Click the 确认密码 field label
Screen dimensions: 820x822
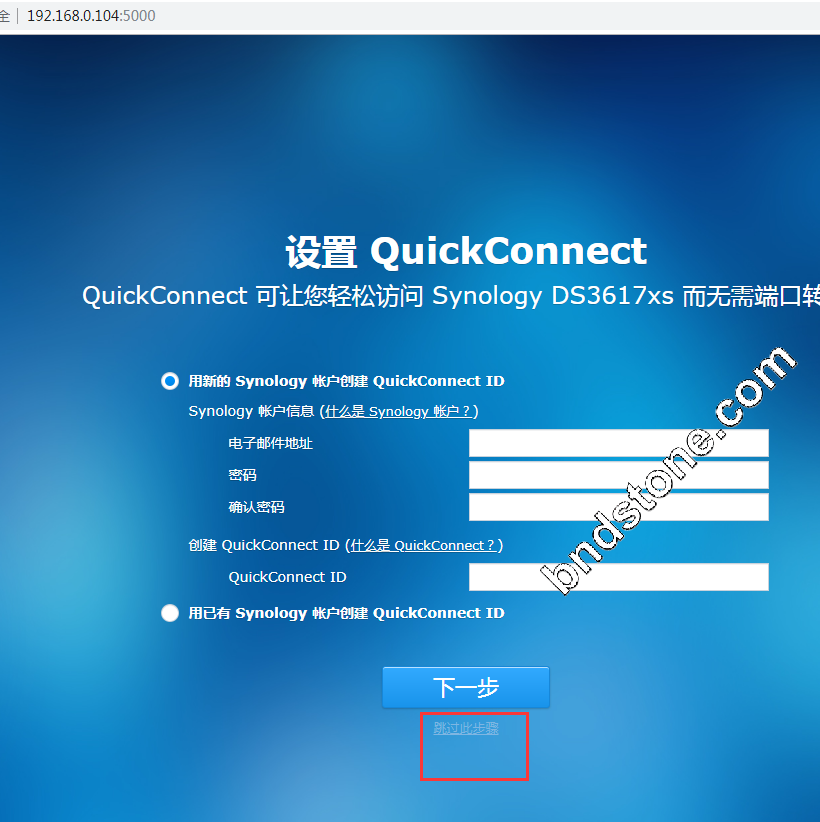tap(256, 507)
